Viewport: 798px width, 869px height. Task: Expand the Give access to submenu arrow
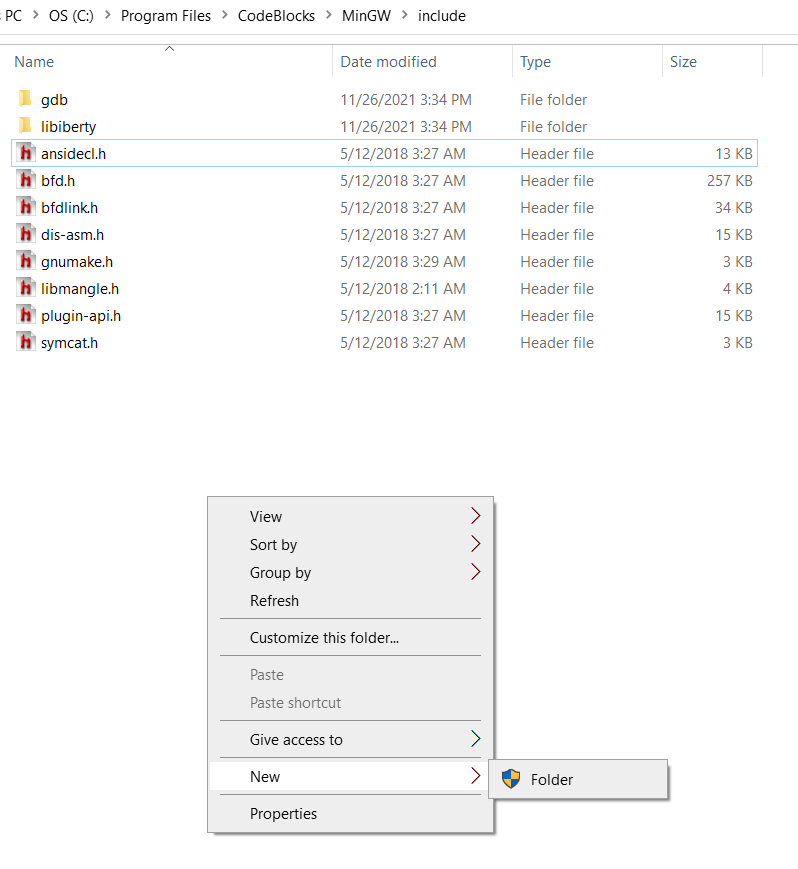[x=475, y=739]
